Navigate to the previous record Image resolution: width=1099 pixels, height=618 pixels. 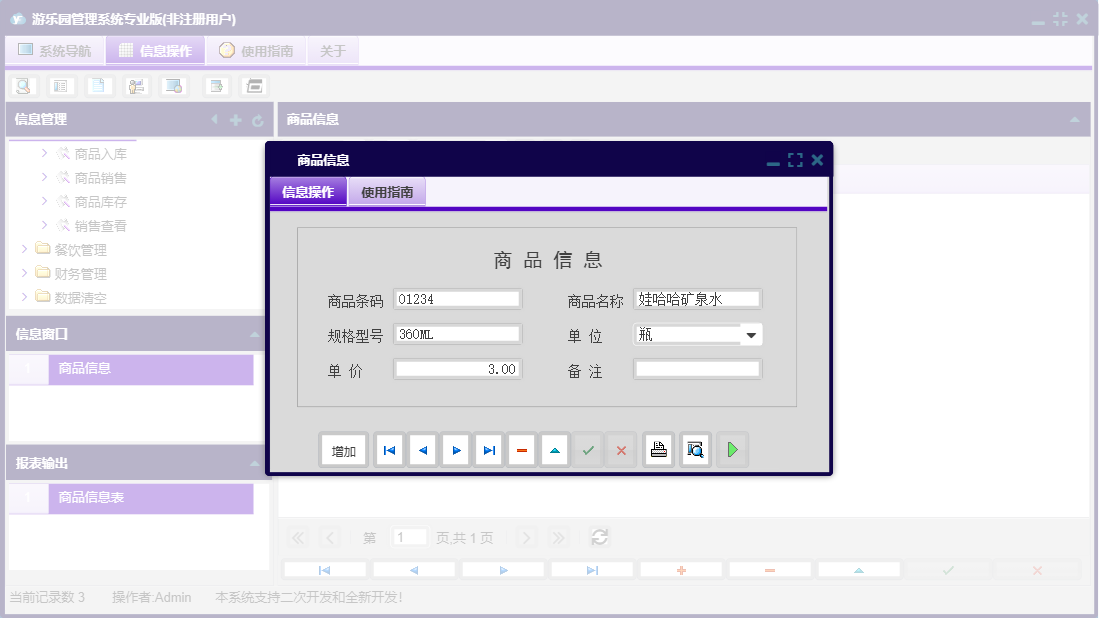(x=422, y=449)
